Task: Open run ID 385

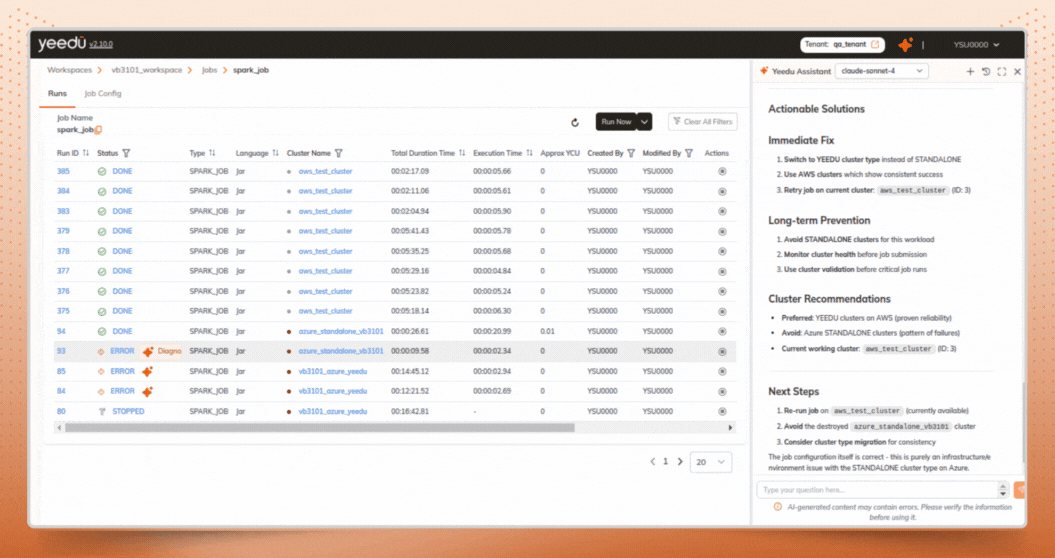Action: (63, 172)
